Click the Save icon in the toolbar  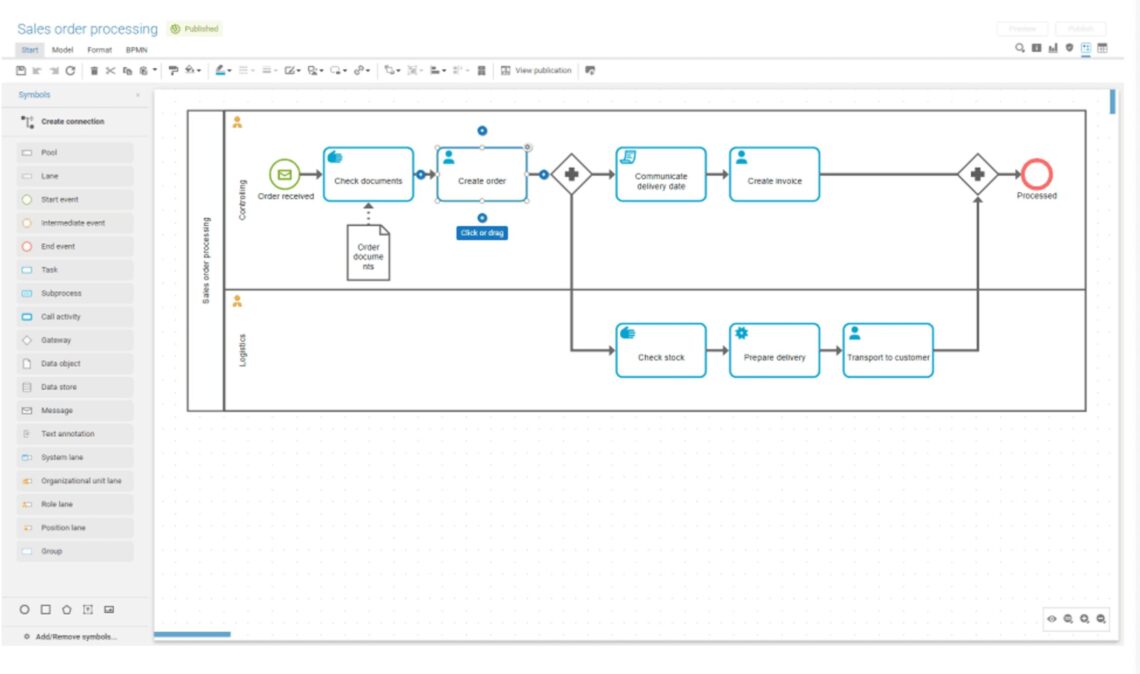click(x=22, y=71)
